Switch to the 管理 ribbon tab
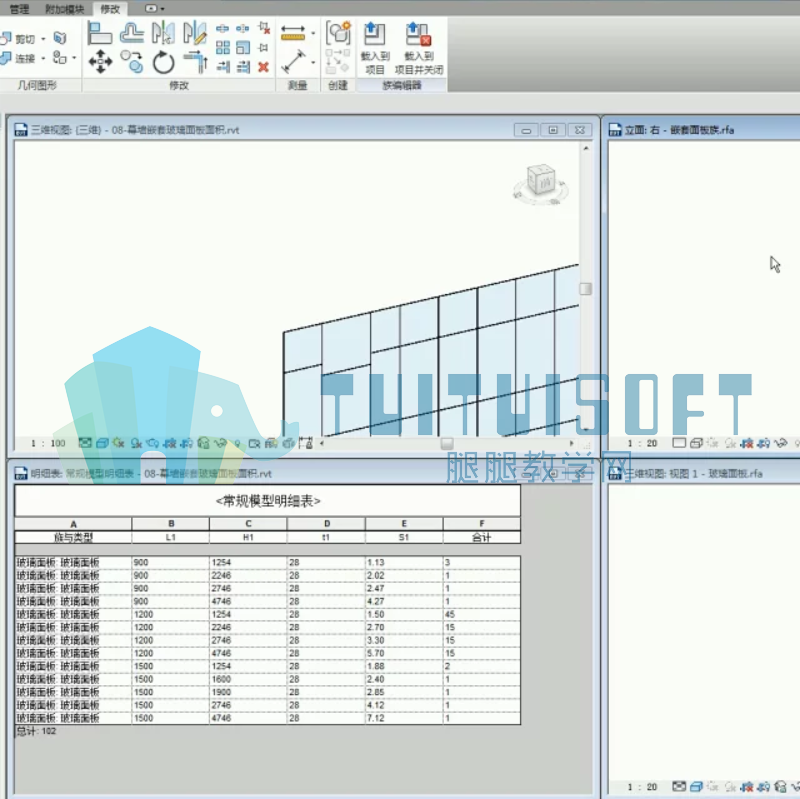The width and height of the screenshot is (800, 799). click(19, 9)
